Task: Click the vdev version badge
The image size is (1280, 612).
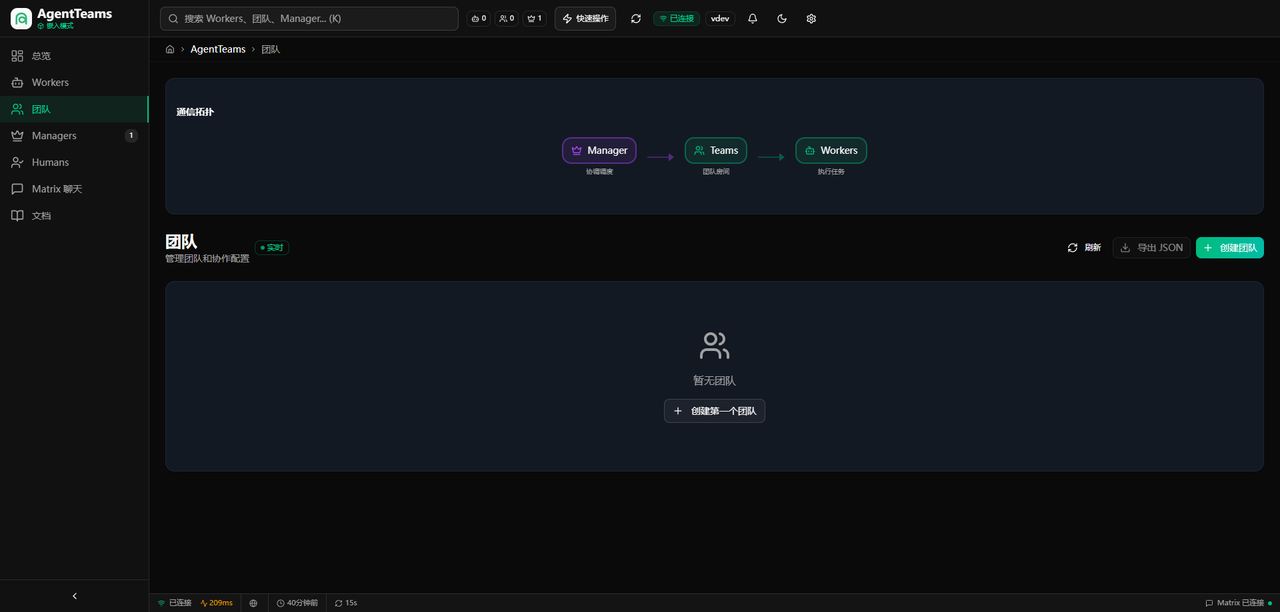Action: click(x=720, y=18)
